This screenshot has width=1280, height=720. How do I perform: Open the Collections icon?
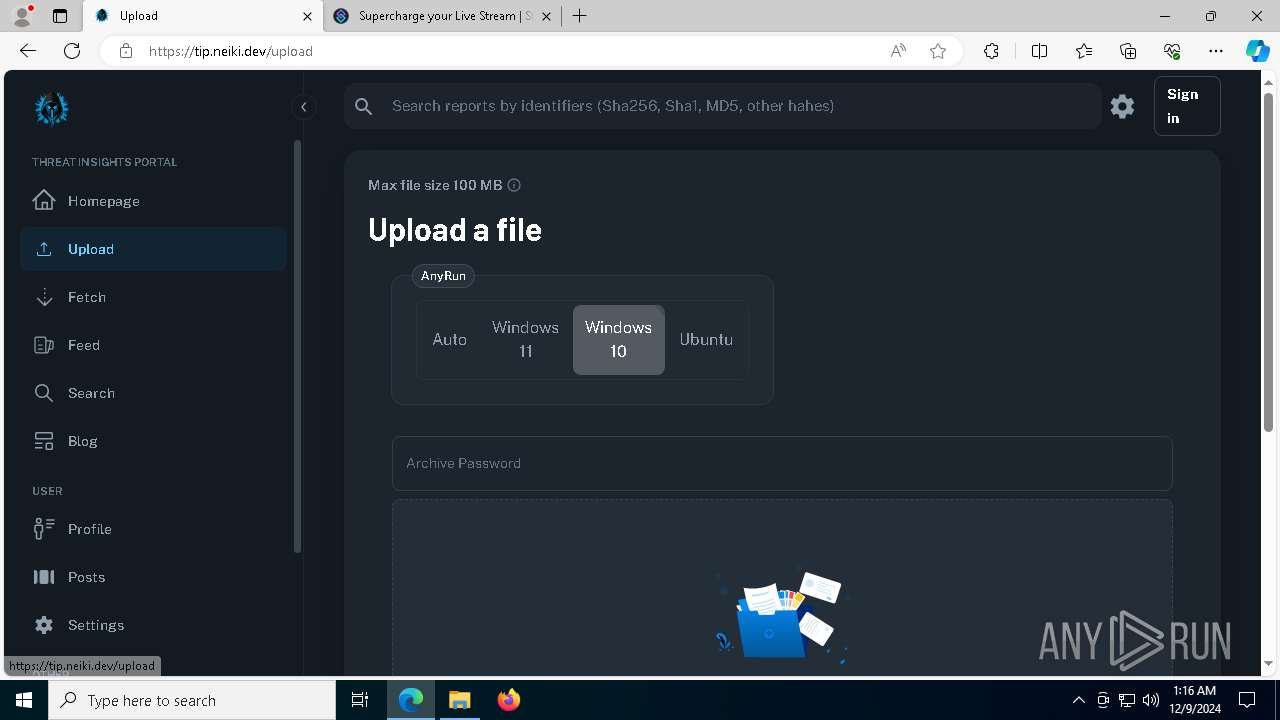[1128, 51]
